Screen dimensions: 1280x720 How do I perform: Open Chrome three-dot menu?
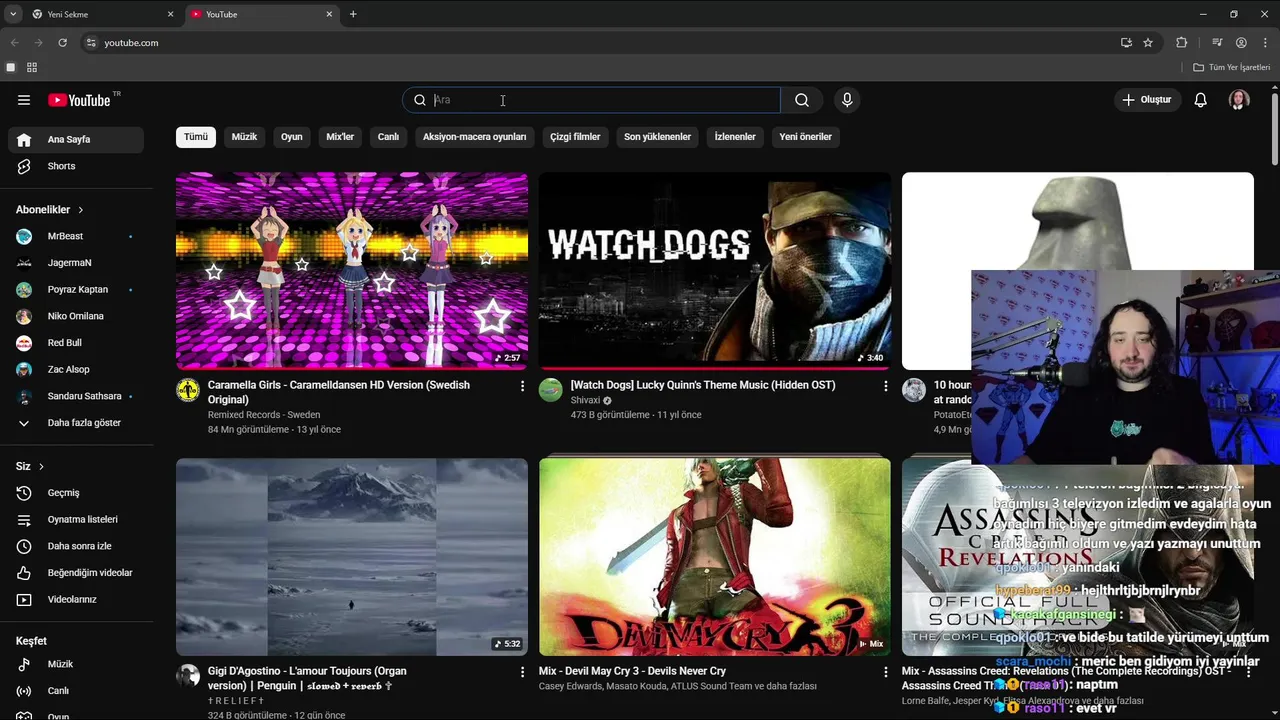click(1265, 43)
